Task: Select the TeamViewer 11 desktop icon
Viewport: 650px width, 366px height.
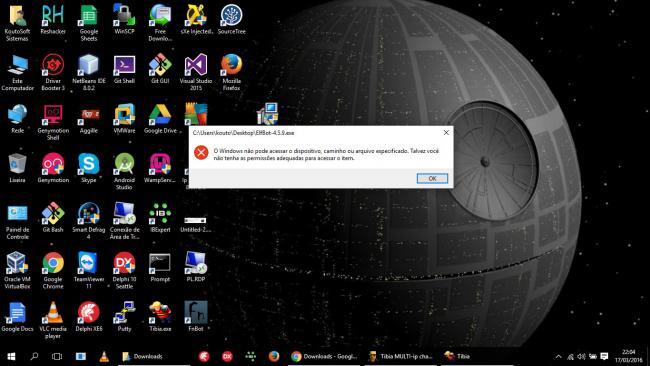Action: tap(89, 270)
